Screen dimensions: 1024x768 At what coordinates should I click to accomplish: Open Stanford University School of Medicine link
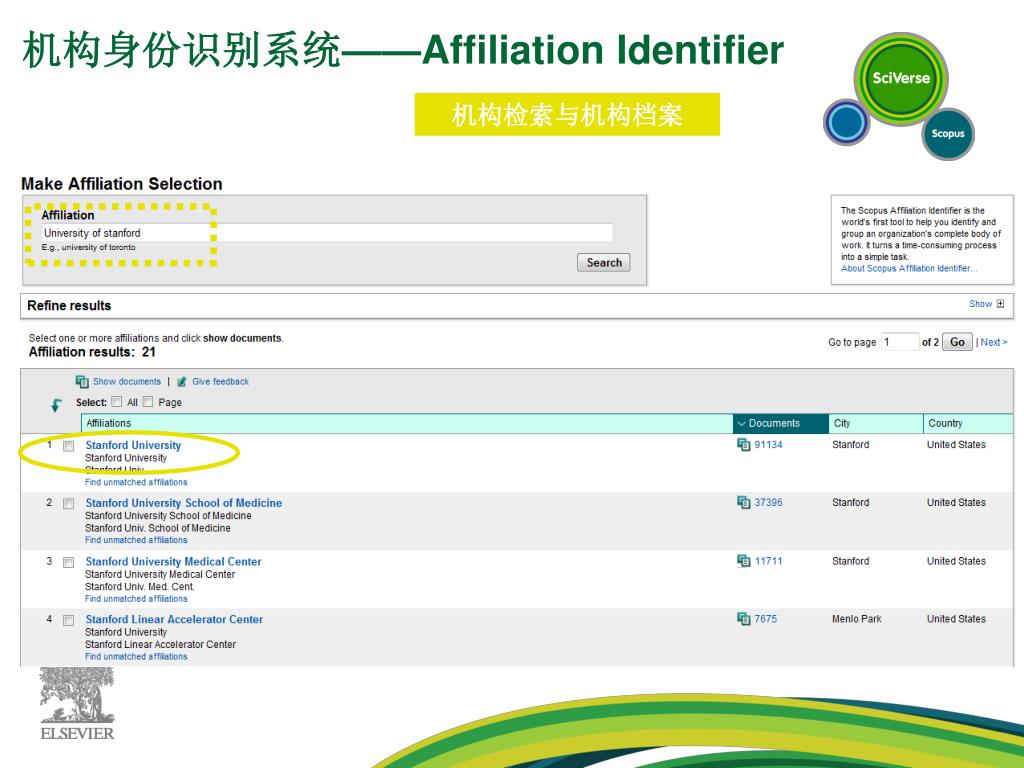[x=184, y=503]
